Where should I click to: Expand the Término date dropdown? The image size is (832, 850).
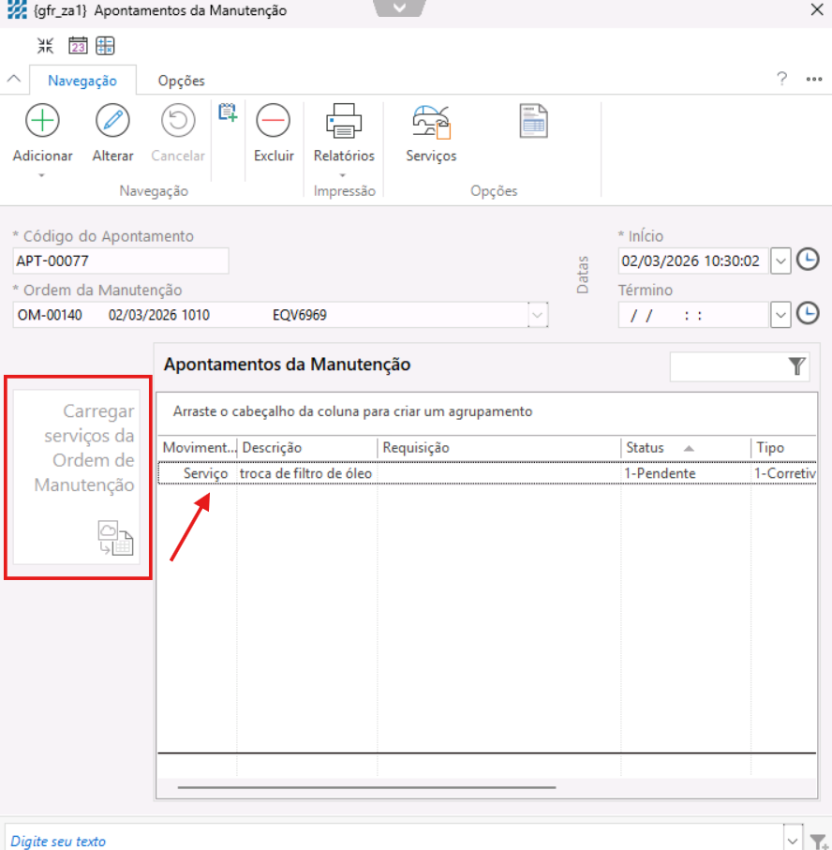[x=781, y=315]
